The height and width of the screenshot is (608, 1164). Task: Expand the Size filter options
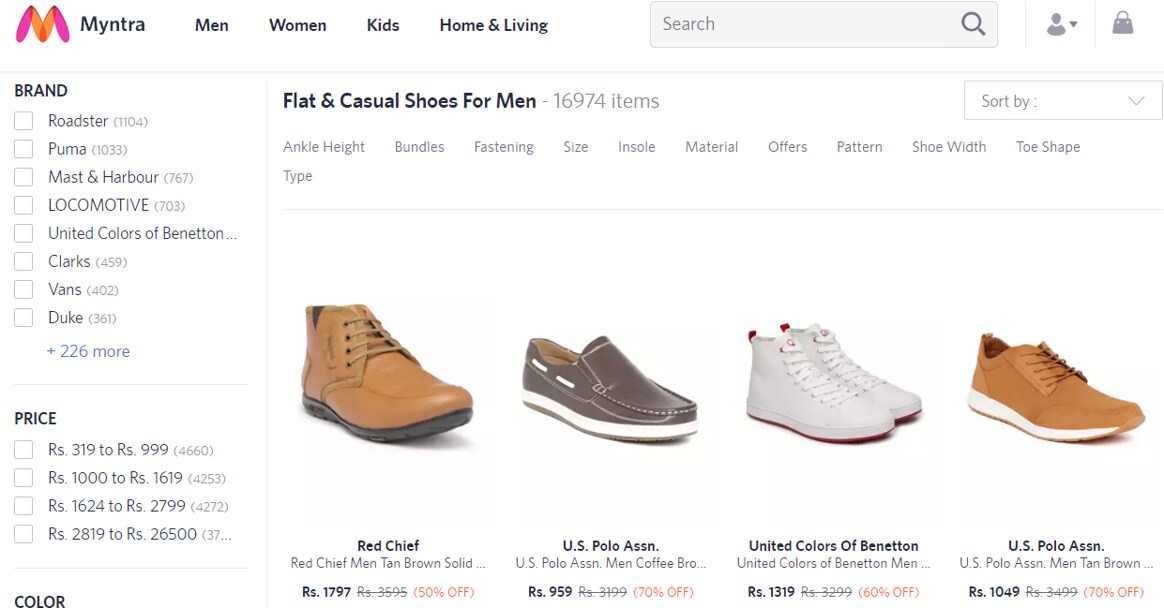575,147
